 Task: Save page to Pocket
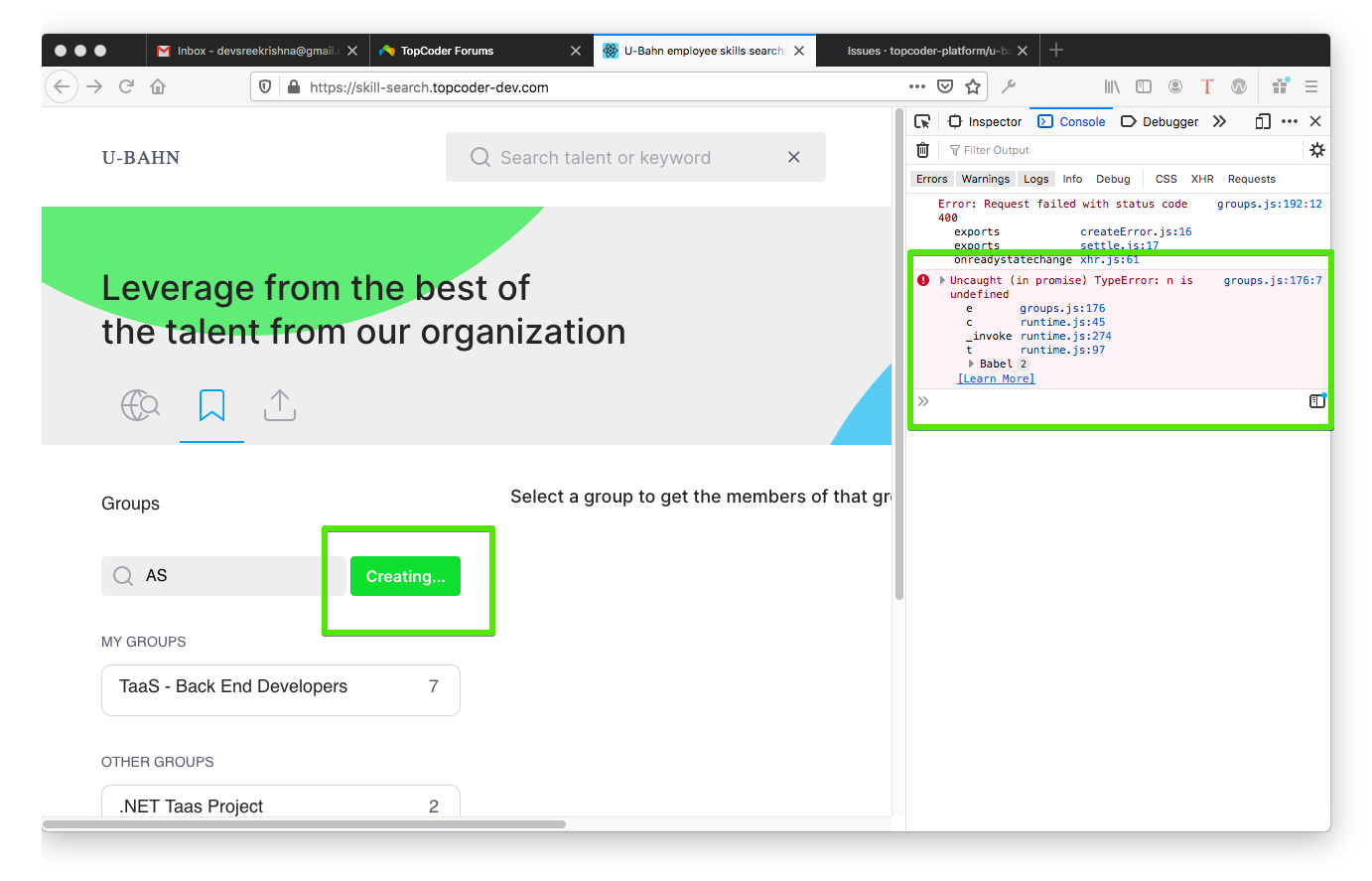pos(945,86)
